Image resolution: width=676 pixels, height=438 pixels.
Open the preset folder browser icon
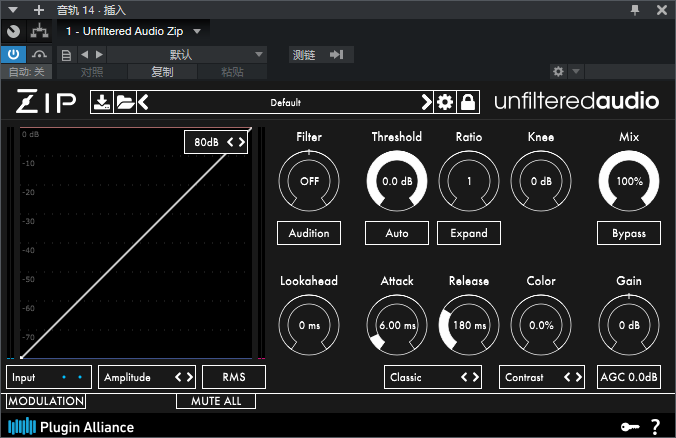pyautogui.click(x=125, y=102)
